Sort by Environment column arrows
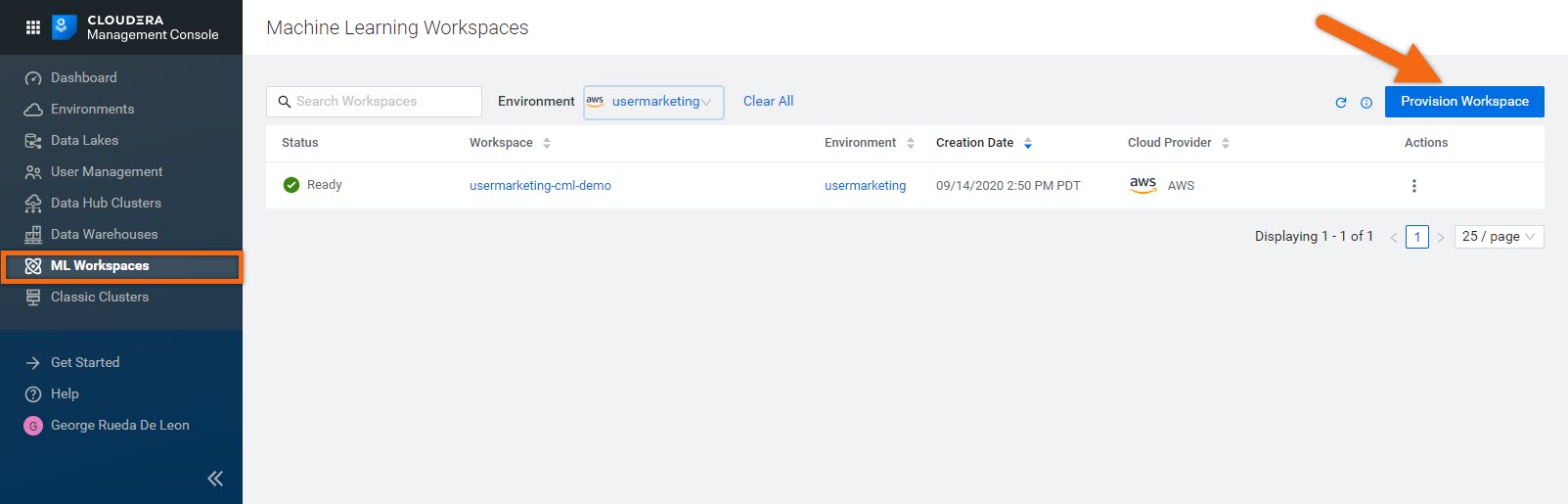Viewport: 1568px width, 504px height. click(x=911, y=143)
